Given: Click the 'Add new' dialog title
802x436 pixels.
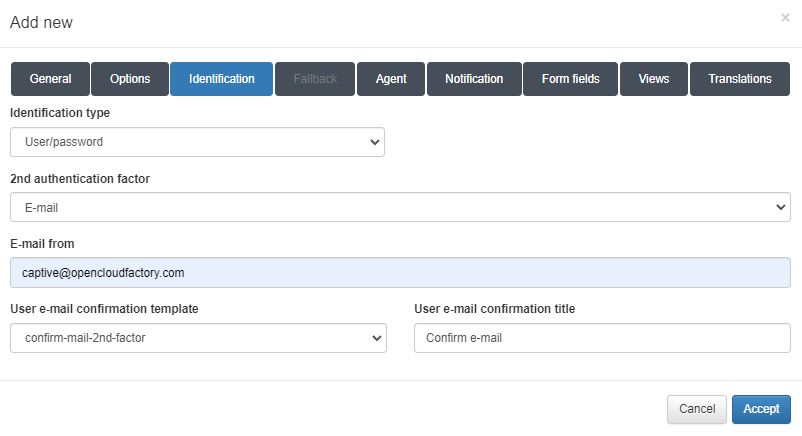Looking at the screenshot, I should point(41,22).
